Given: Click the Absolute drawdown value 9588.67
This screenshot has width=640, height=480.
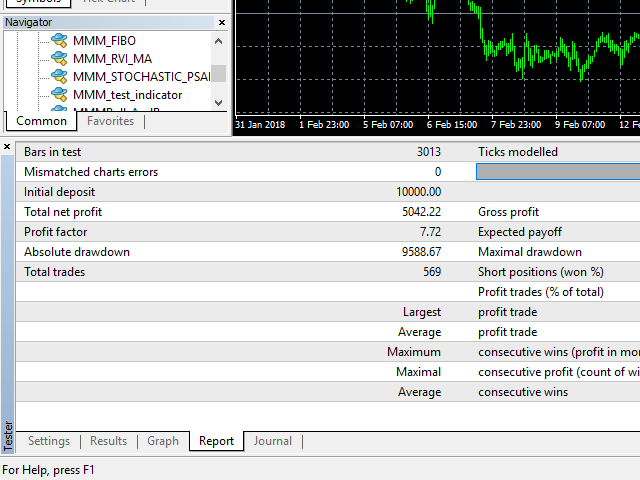Looking at the screenshot, I should point(421,252).
